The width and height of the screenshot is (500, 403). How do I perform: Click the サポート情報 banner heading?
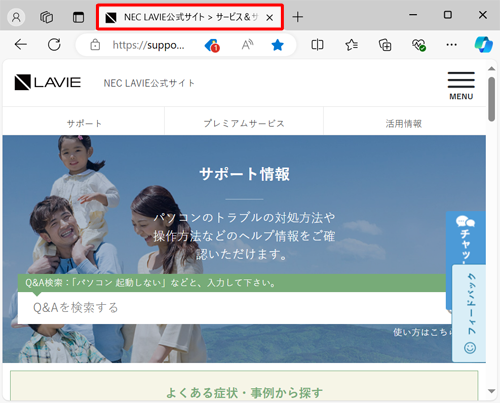[244, 174]
